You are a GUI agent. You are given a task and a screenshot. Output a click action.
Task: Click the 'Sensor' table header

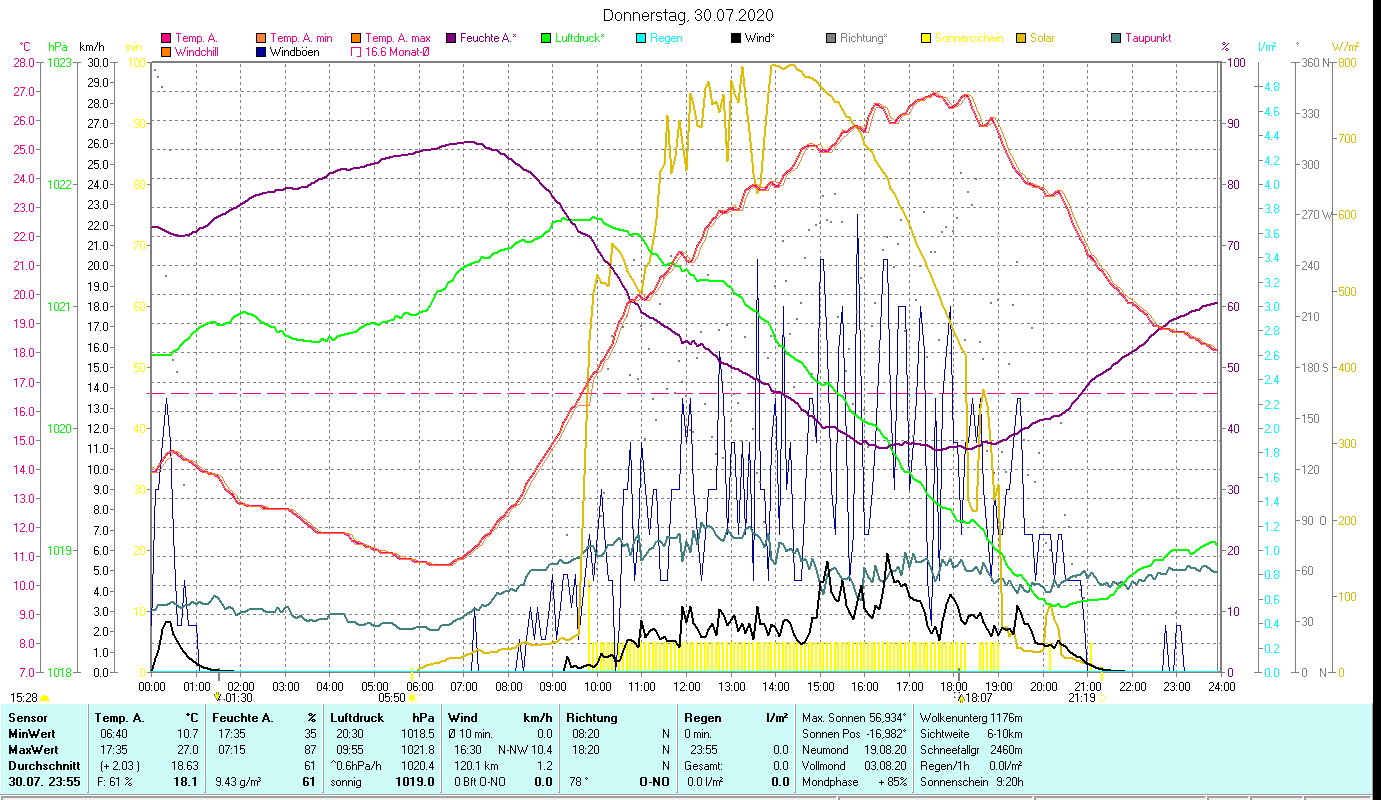coord(27,718)
